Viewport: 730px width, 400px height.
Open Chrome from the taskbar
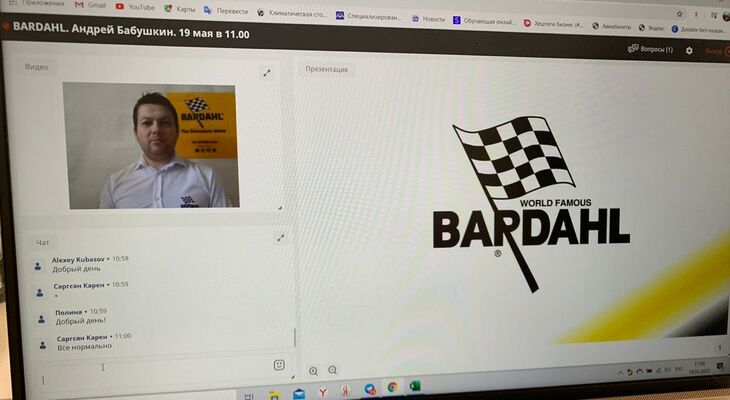[392, 387]
